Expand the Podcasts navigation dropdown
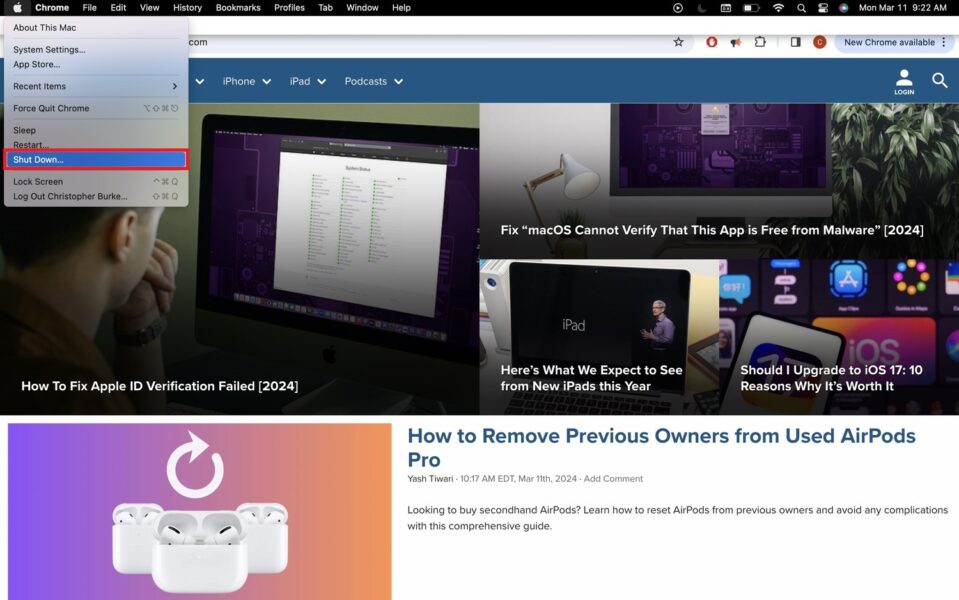This screenshot has height=600, width=959. 373,81
